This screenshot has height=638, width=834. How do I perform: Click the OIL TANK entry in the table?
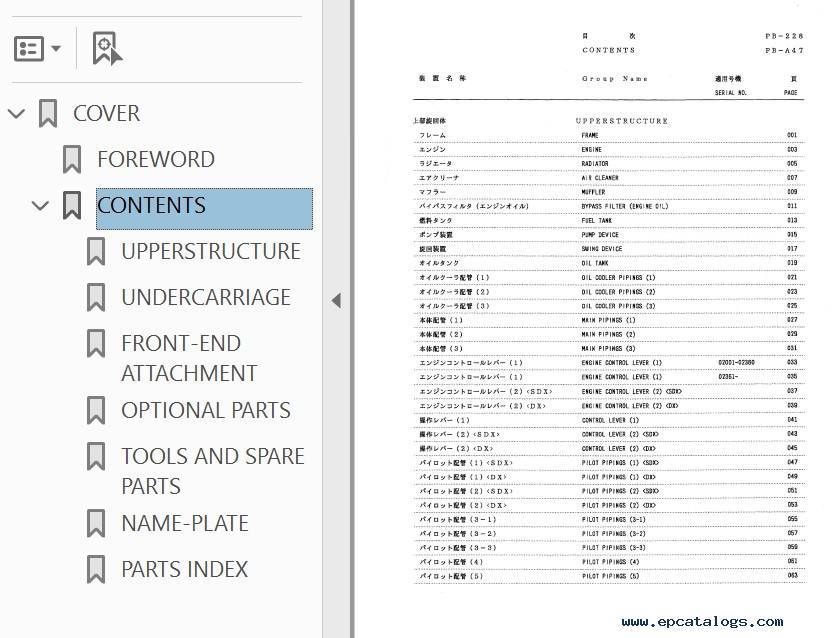click(x=595, y=263)
